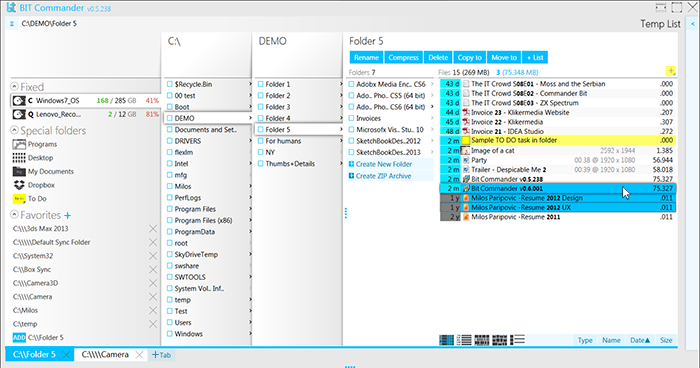Image resolution: width=700 pixels, height=368 pixels.
Task: Remove the C:\\\3ds Max 2013 favorite
Action: pyautogui.click(x=153, y=229)
